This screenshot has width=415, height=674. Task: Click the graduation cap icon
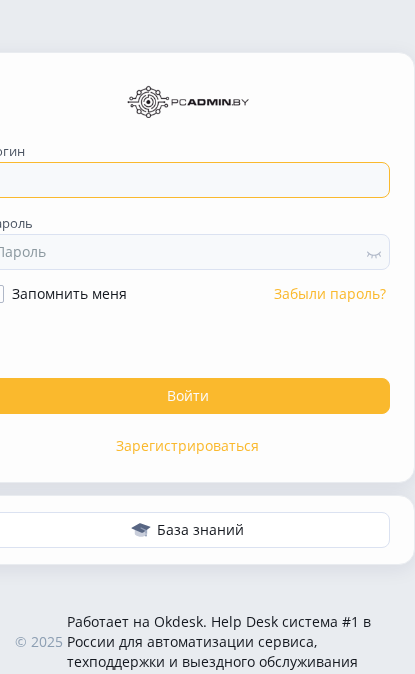coord(141,530)
